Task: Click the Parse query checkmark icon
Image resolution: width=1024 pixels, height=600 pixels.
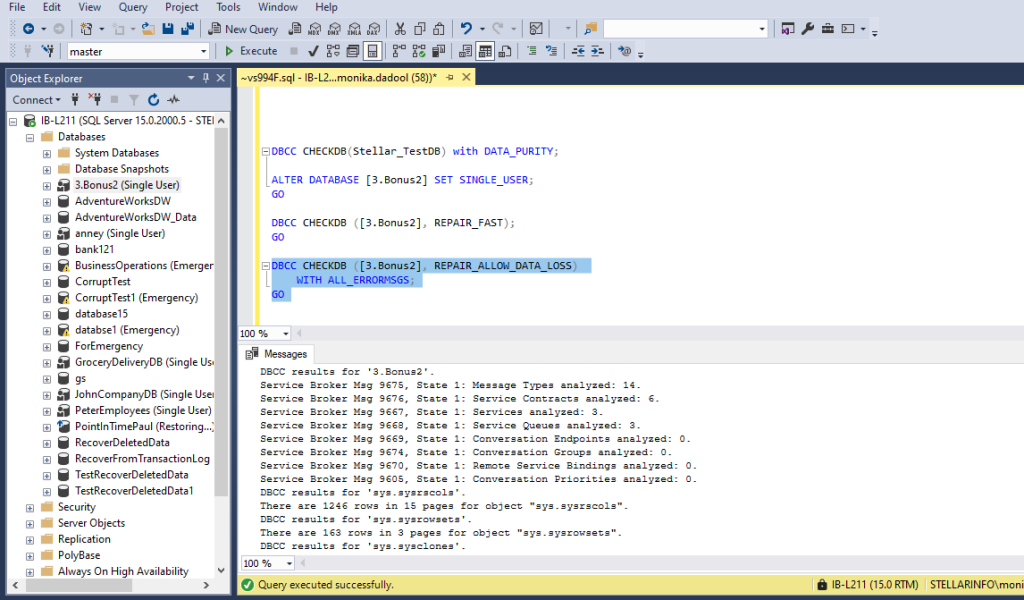Action: pos(312,50)
